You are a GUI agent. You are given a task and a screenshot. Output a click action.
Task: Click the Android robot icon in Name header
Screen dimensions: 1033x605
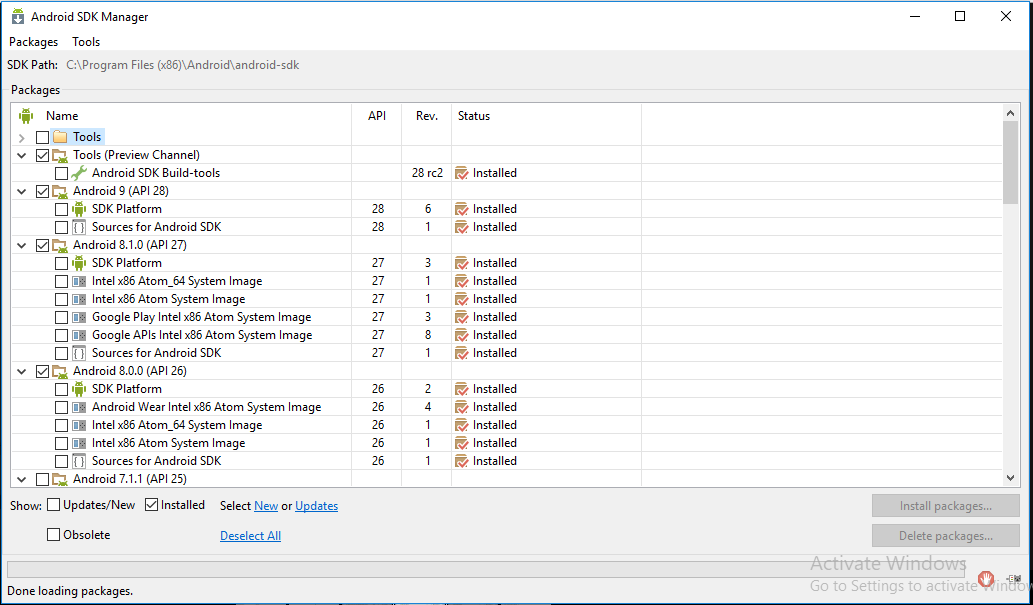tap(26, 116)
